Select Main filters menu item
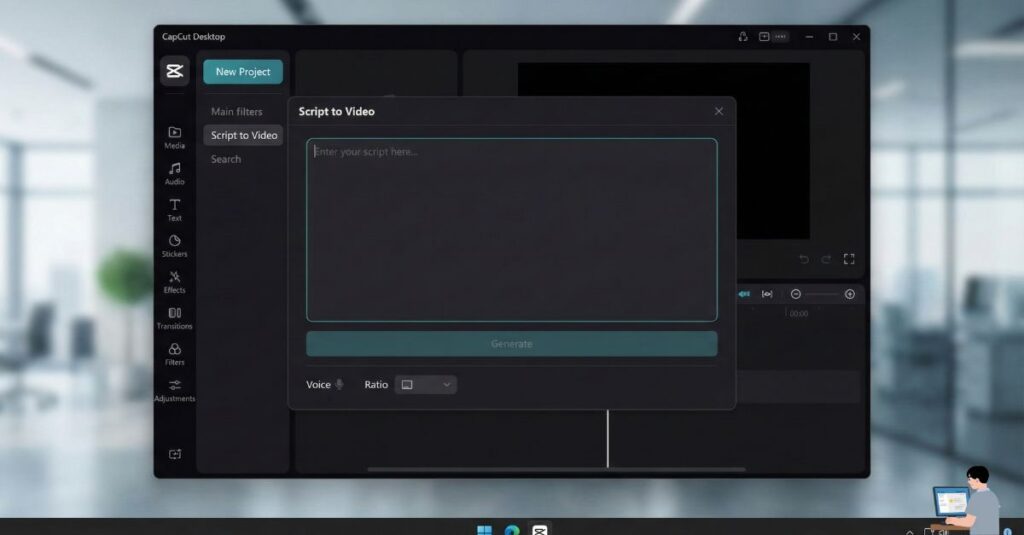 tap(236, 111)
